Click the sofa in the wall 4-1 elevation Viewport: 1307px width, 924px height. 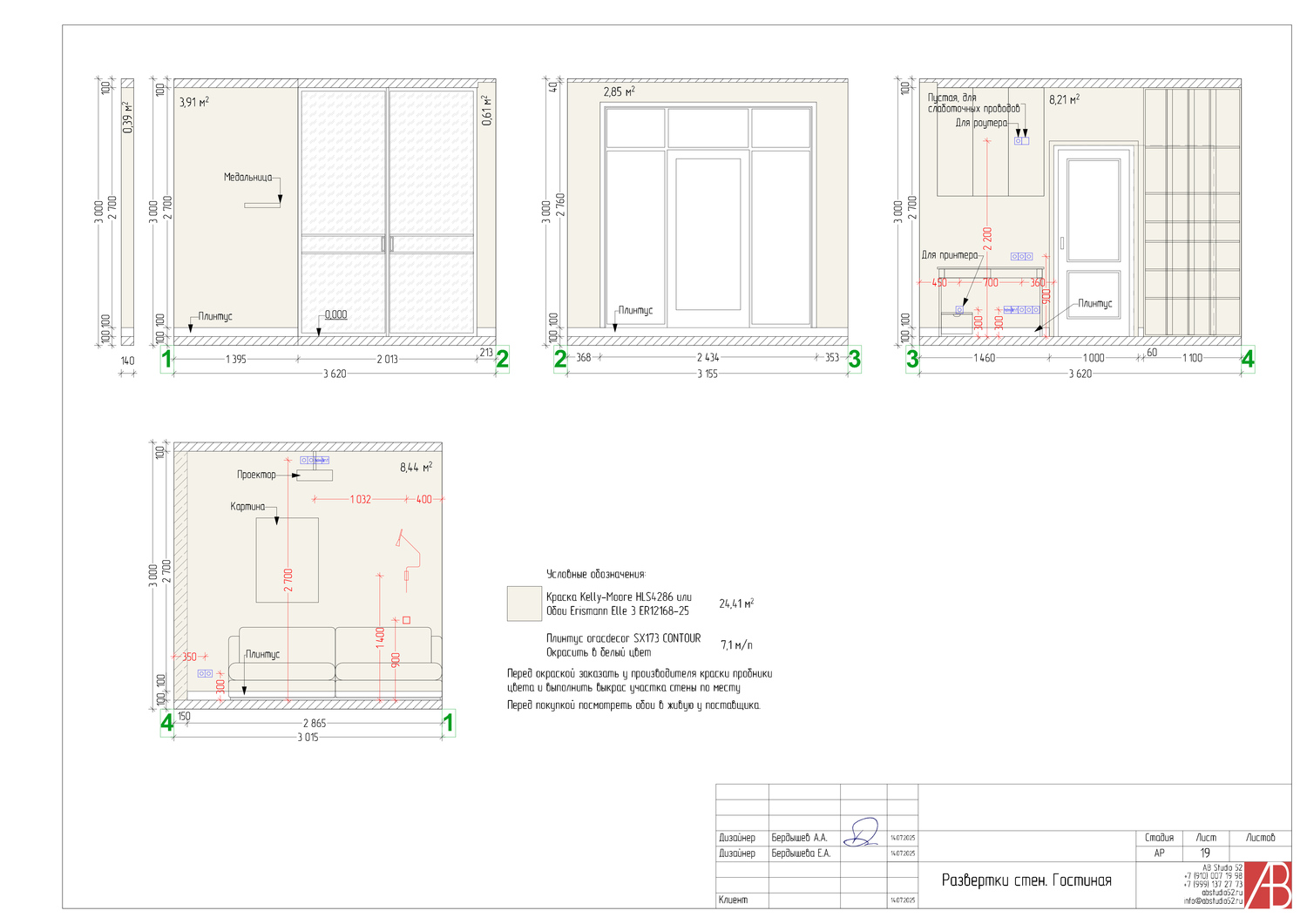[x=335, y=658]
